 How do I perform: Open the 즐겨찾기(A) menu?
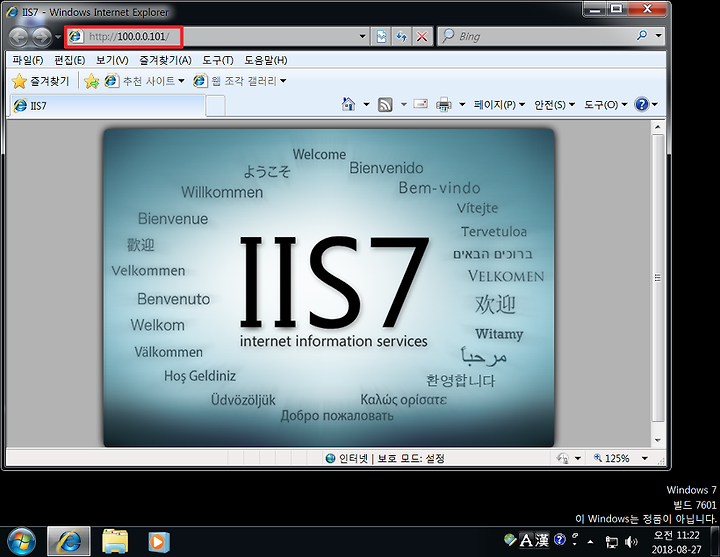[165, 60]
